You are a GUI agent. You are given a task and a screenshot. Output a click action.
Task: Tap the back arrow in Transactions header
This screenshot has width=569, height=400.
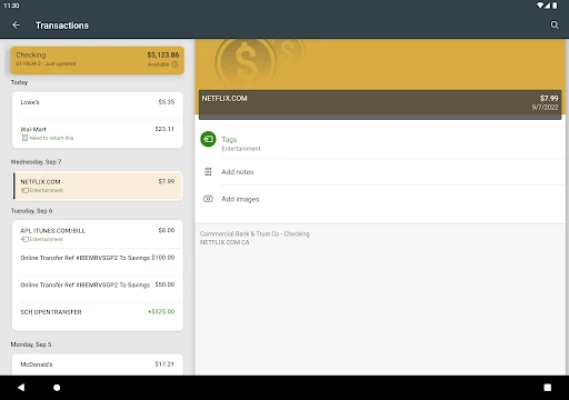coord(16,25)
